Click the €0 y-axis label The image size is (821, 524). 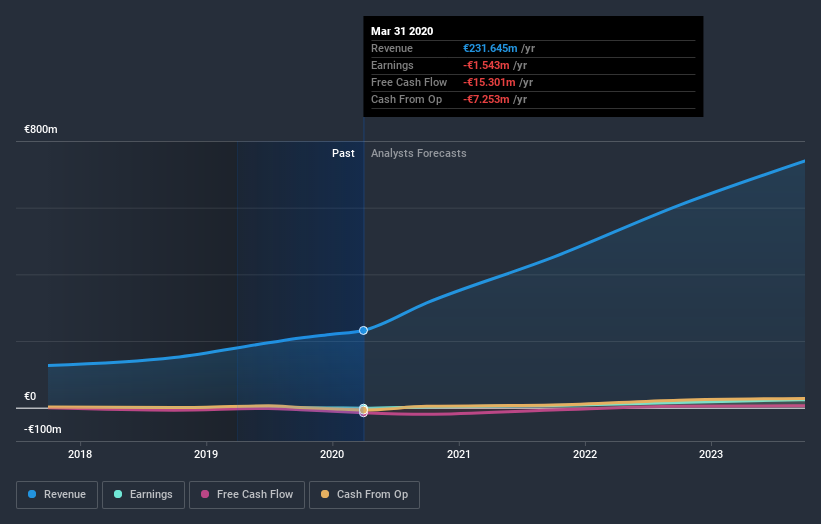point(30,396)
